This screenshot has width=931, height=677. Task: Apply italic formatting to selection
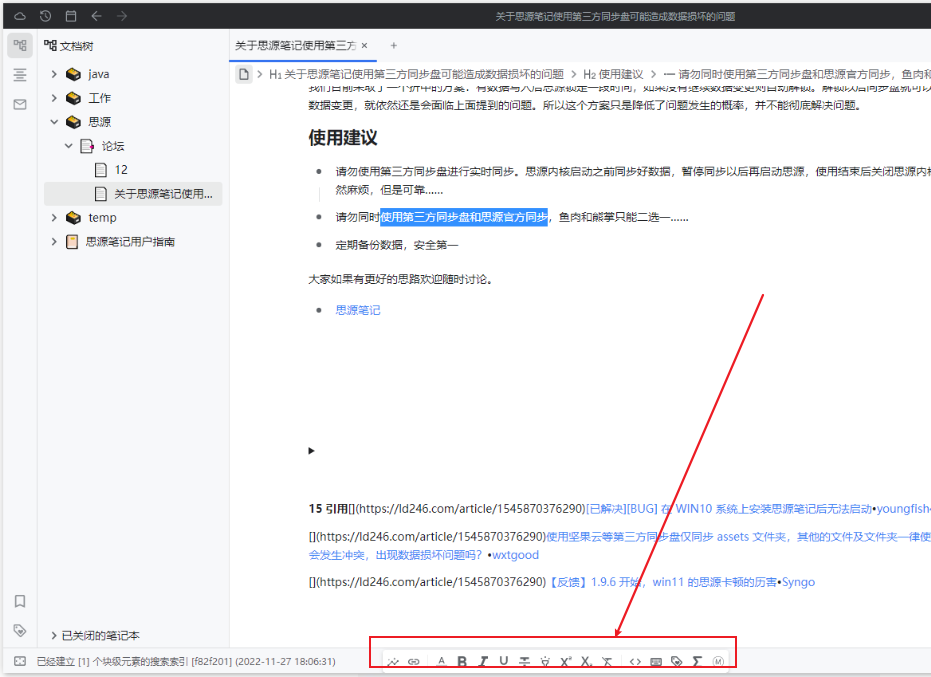(483, 661)
